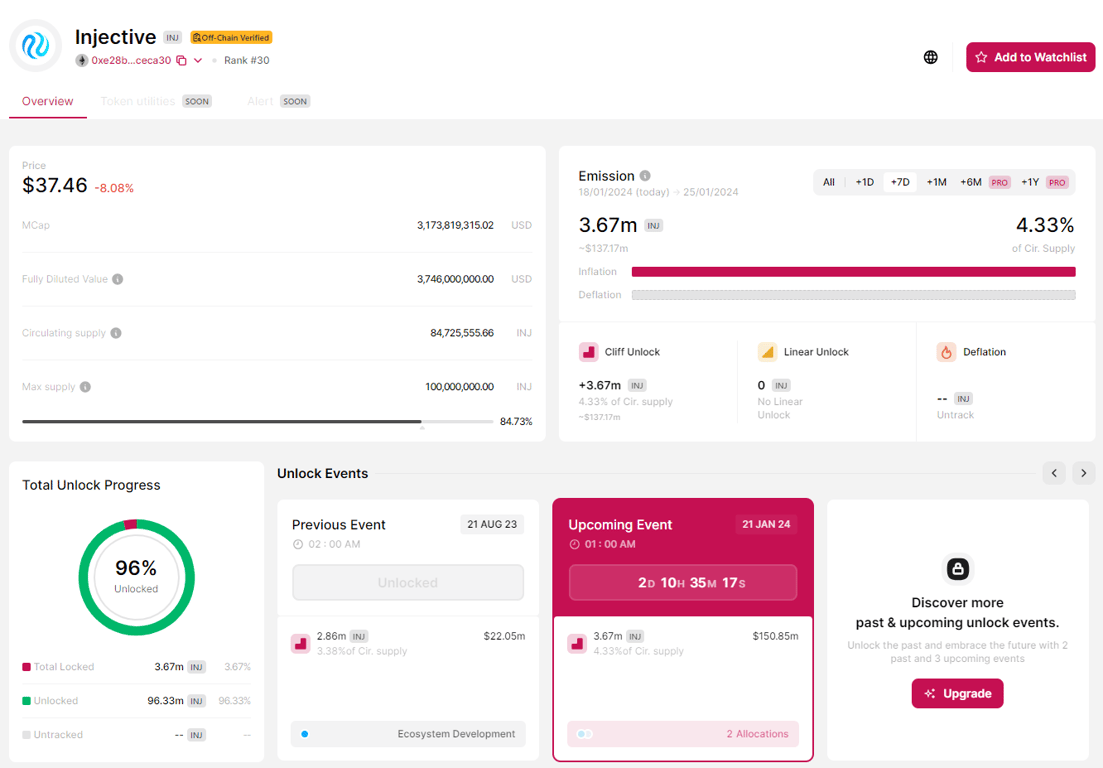The height and width of the screenshot is (768, 1103).
Task: Click the Injective token logo
Action: coord(35,45)
